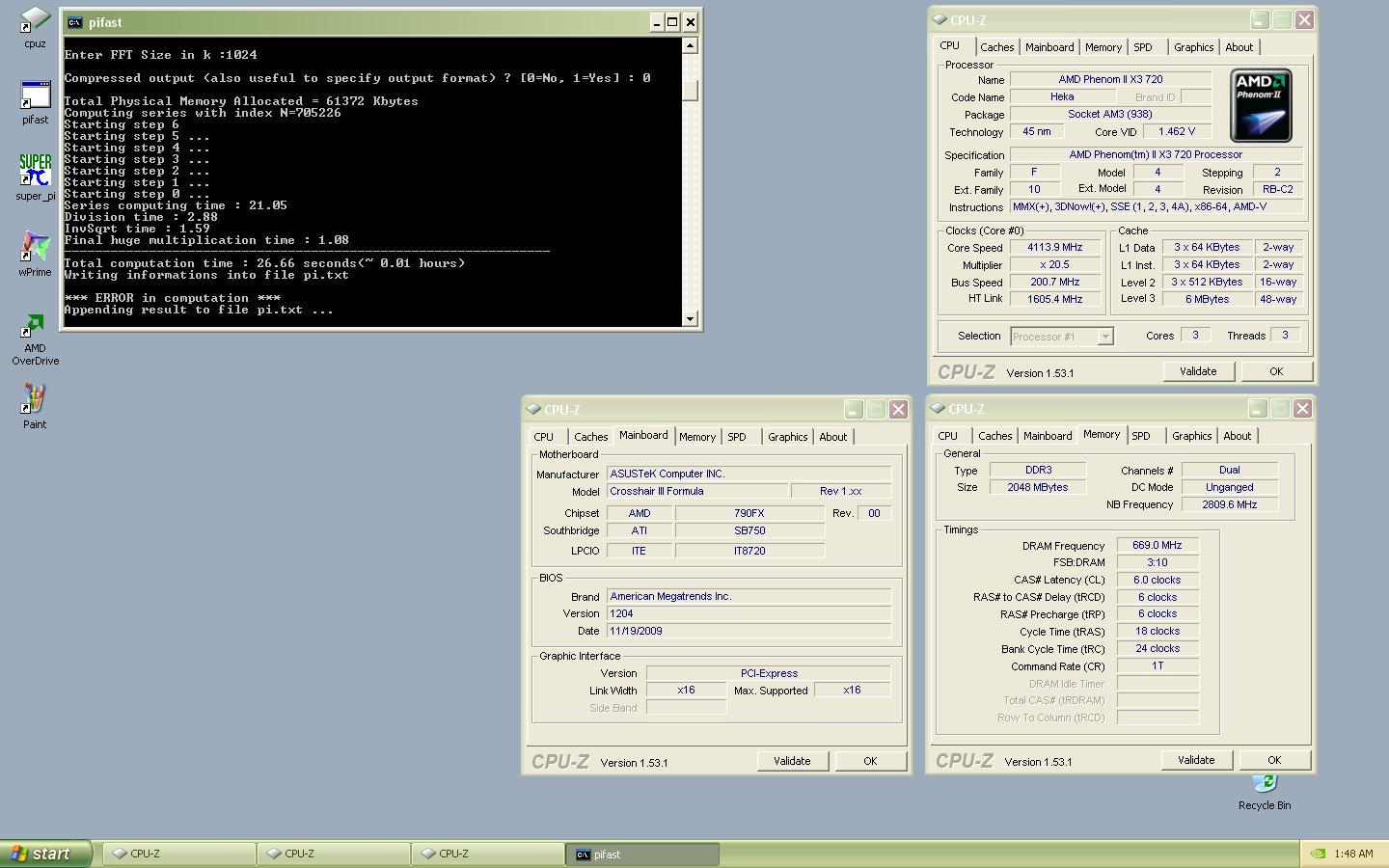Click Validate in Memory CPU-Z window

point(1196,760)
